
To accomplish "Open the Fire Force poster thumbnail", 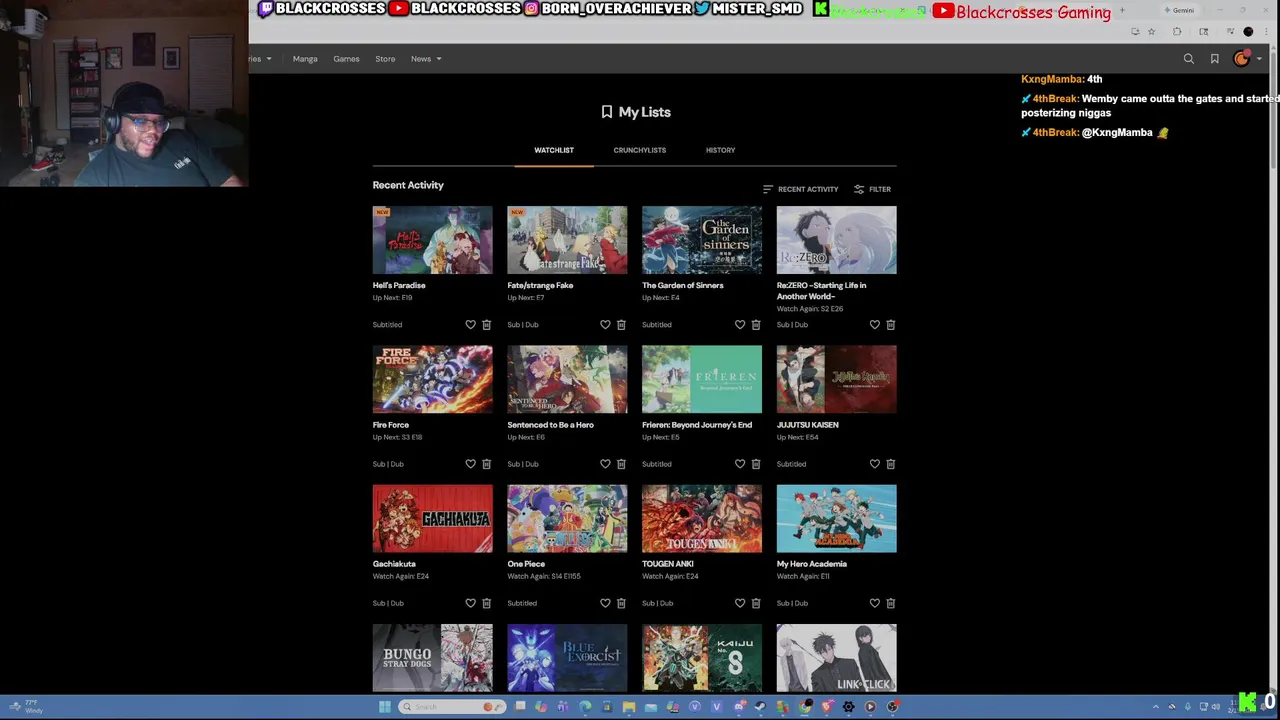I will coord(433,379).
